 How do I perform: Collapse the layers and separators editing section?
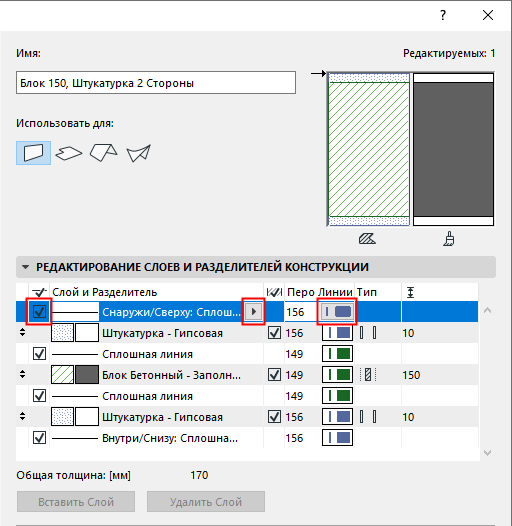(x=25, y=267)
